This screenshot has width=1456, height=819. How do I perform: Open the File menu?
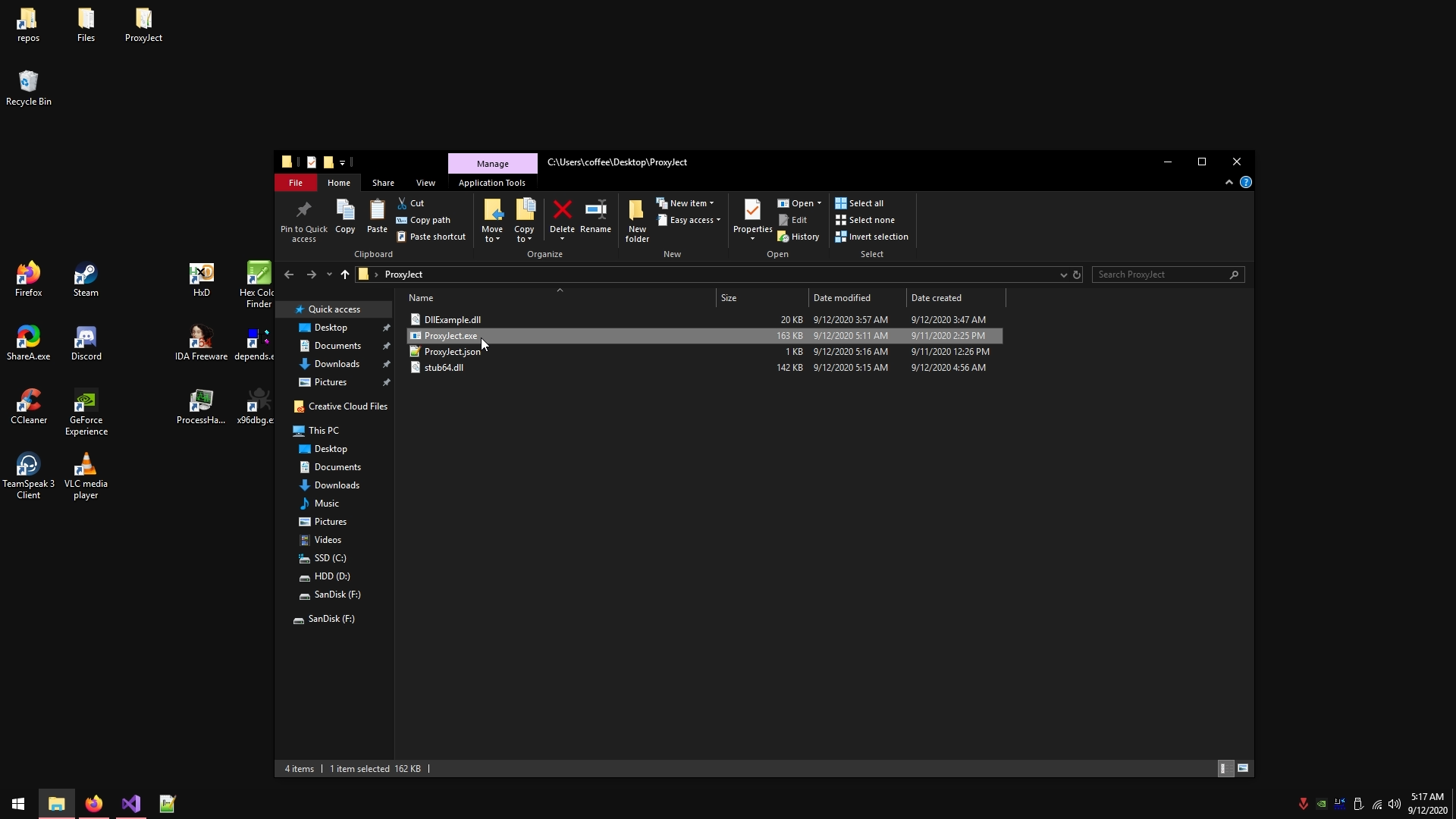(295, 183)
